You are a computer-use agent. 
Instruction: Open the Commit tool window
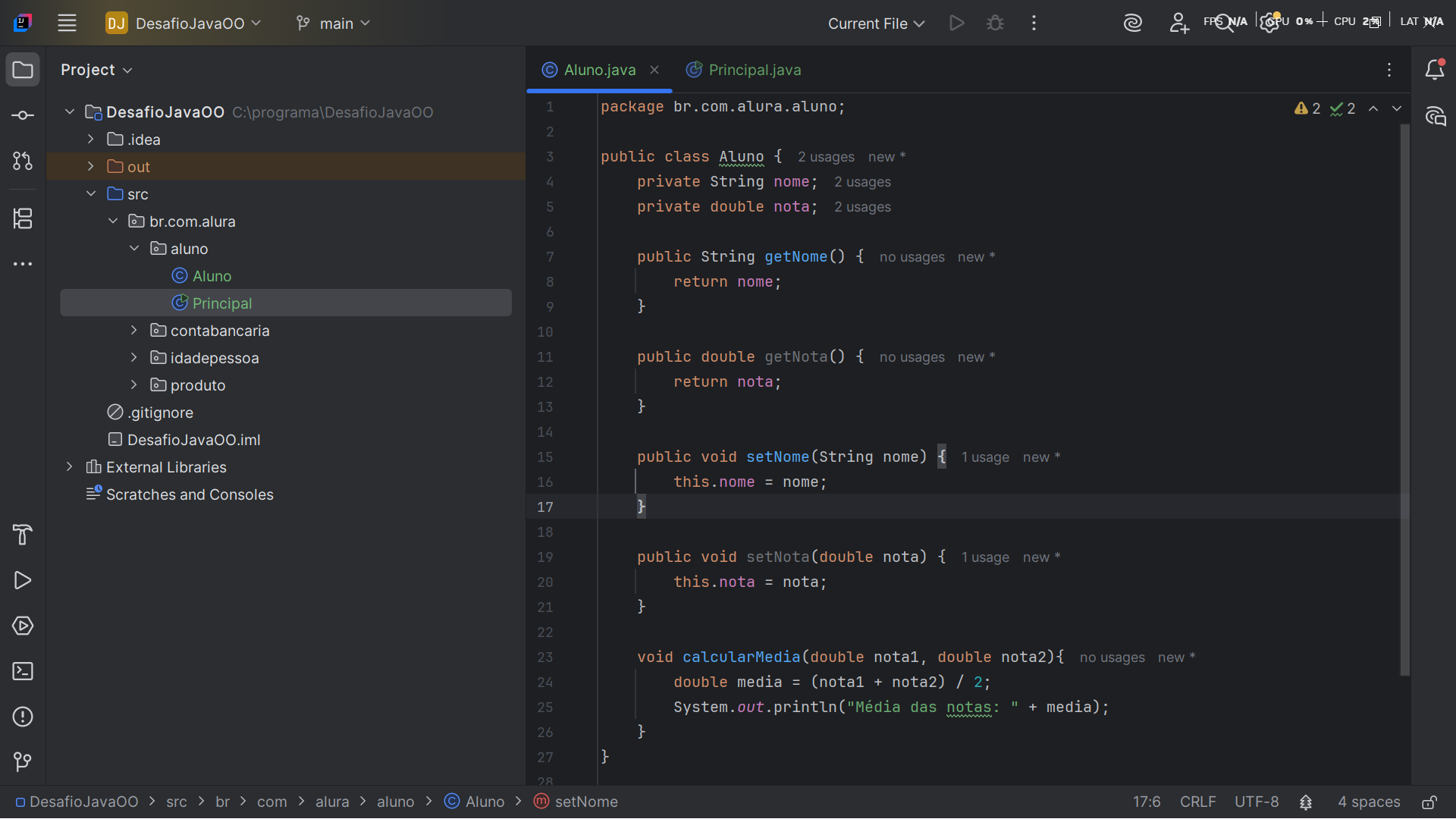click(23, 115)
